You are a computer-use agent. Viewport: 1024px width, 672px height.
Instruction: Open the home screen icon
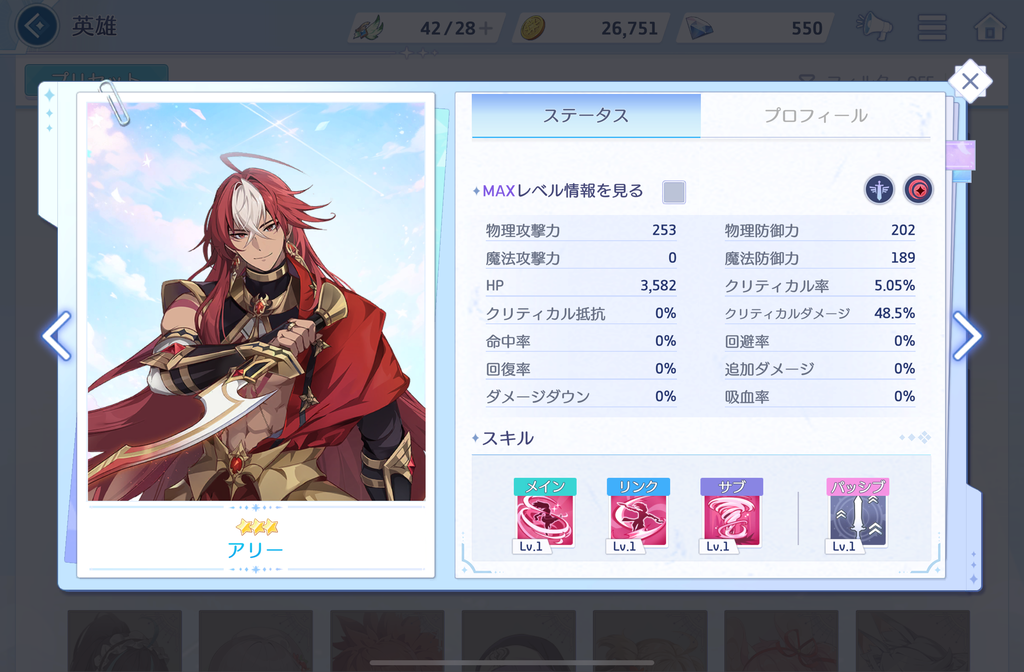(x=989, y=27)
